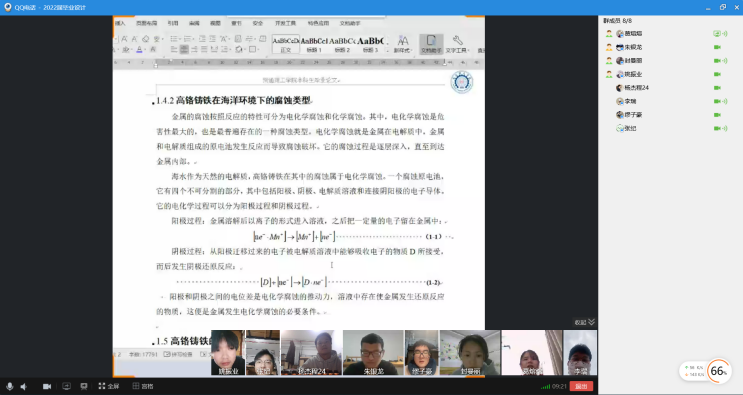Open the word count 字数: 17791 in status bar
The width and height of the screenshot is (743, 395).
pos(143,354)
